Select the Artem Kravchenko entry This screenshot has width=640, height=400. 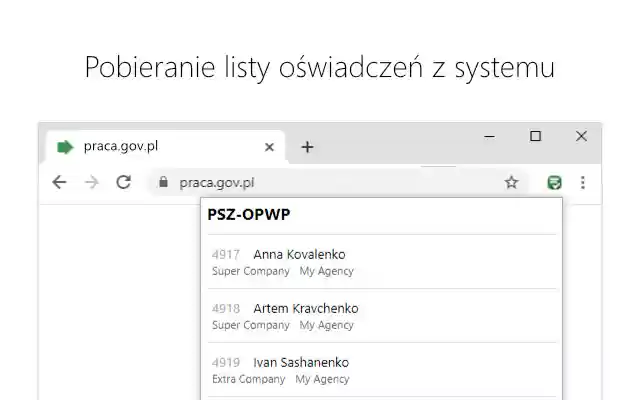[382, 316]
